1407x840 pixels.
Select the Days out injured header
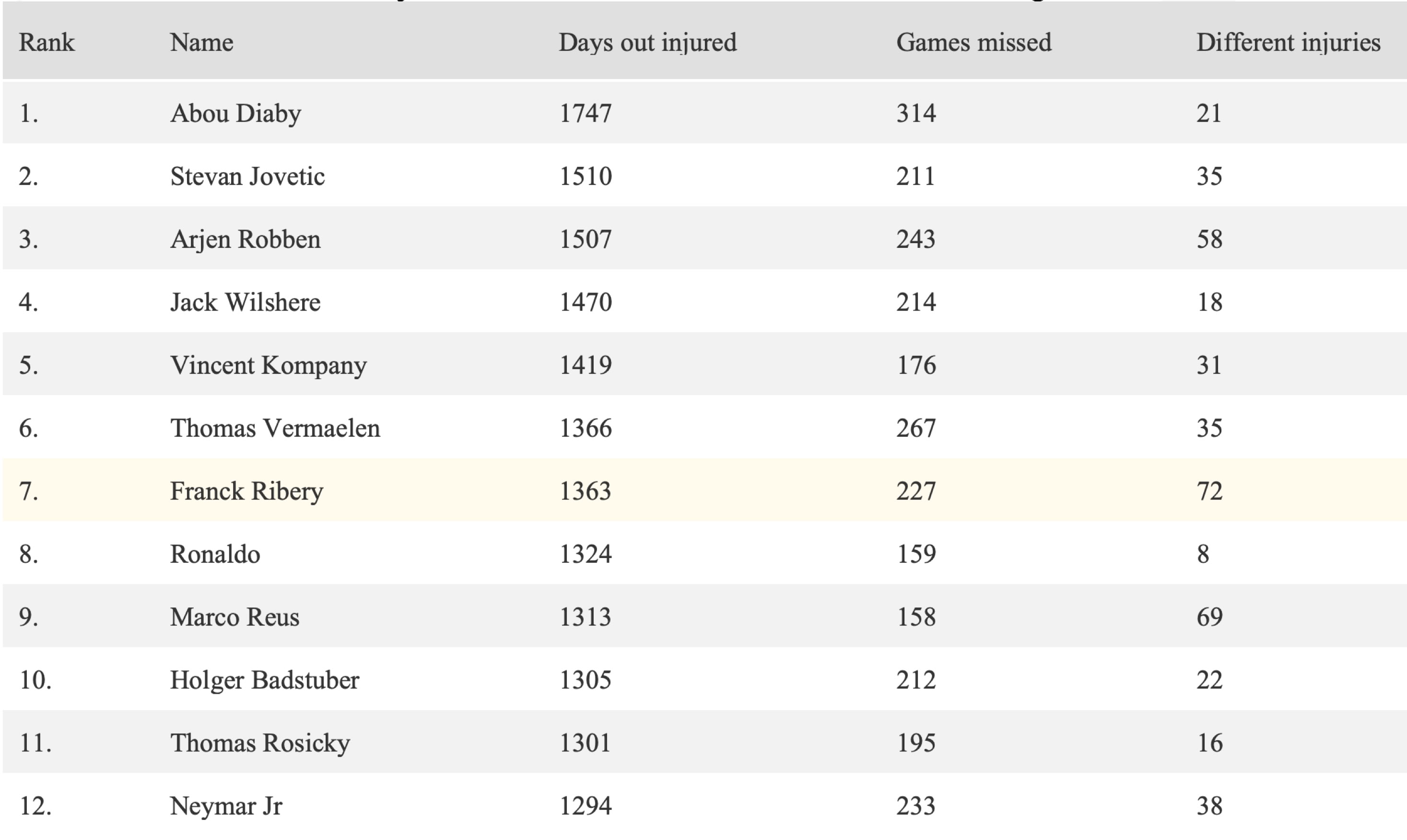pos(647,43)
